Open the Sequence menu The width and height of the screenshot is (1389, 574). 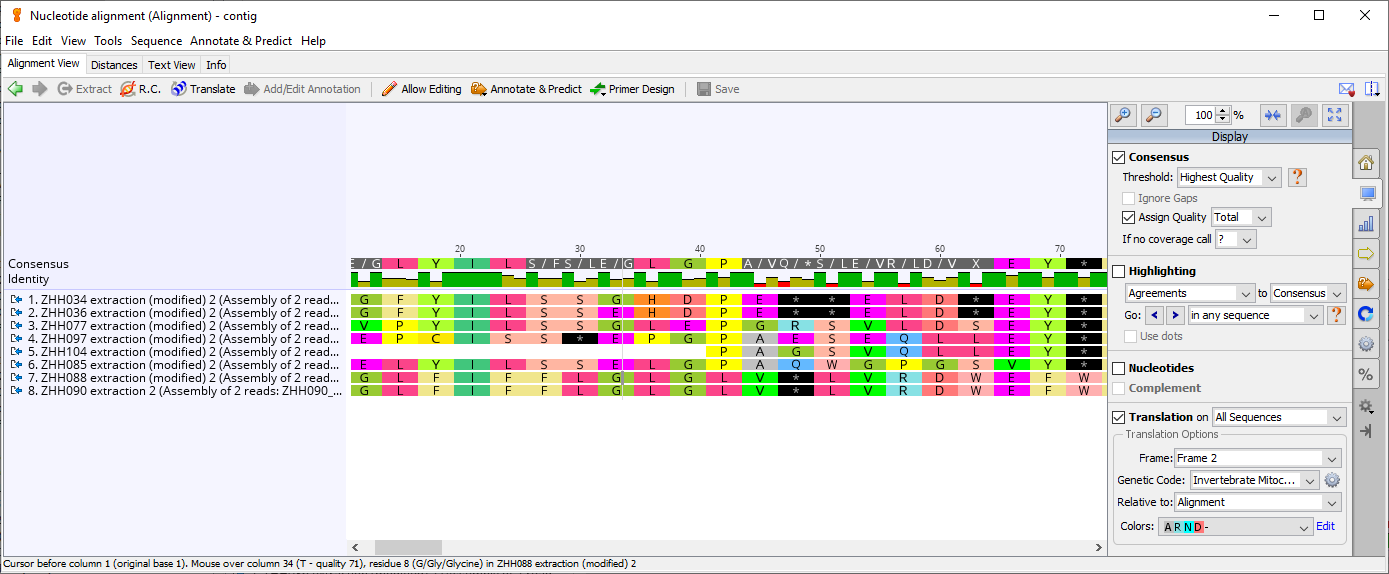pyautogui.click(x=156, y=41)
